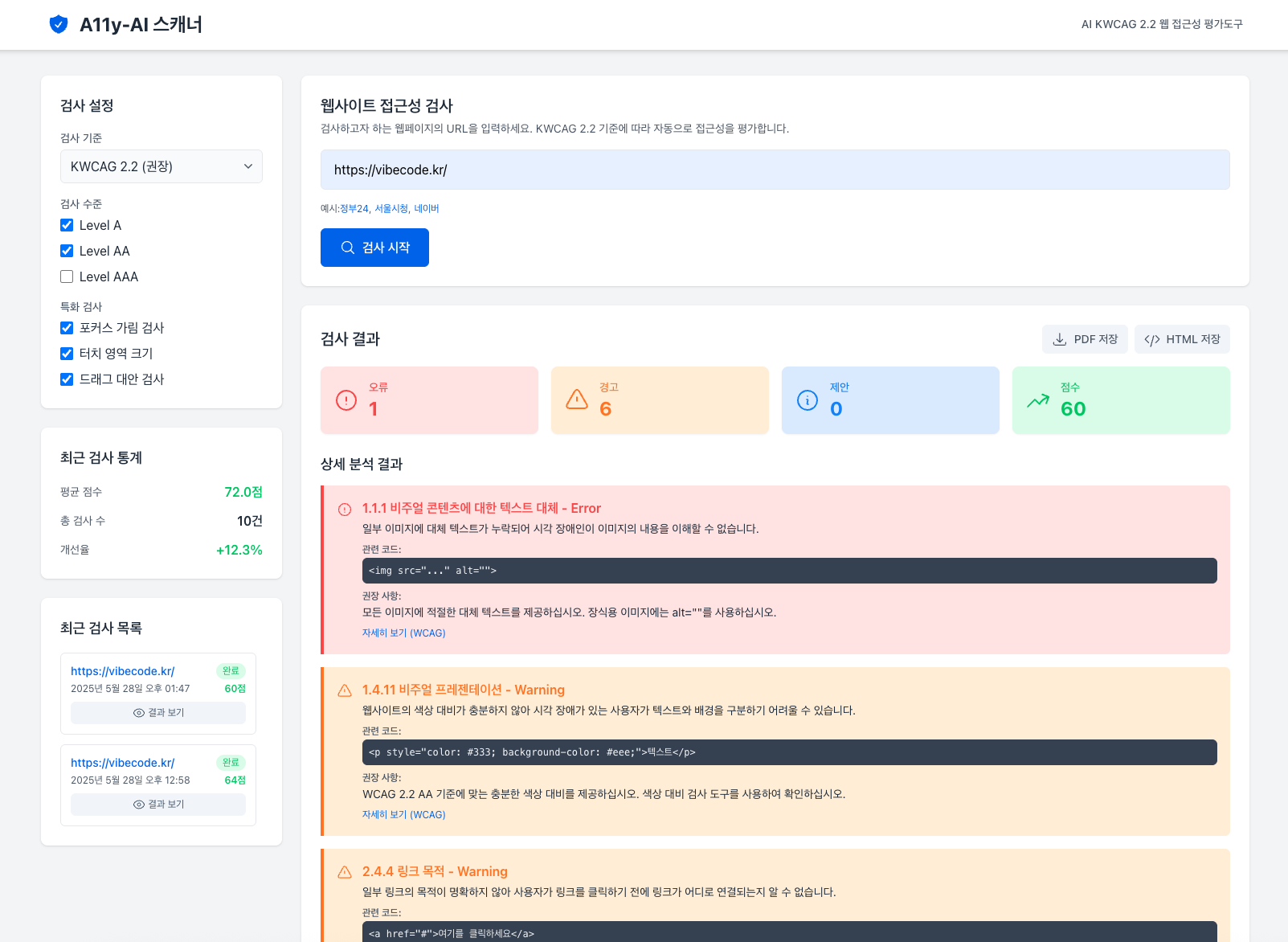Viewport: 1288px width, 942px height.
Task: Disable the 드래그 대안 검사 checkbox
Action: click(x=67, y=379)
